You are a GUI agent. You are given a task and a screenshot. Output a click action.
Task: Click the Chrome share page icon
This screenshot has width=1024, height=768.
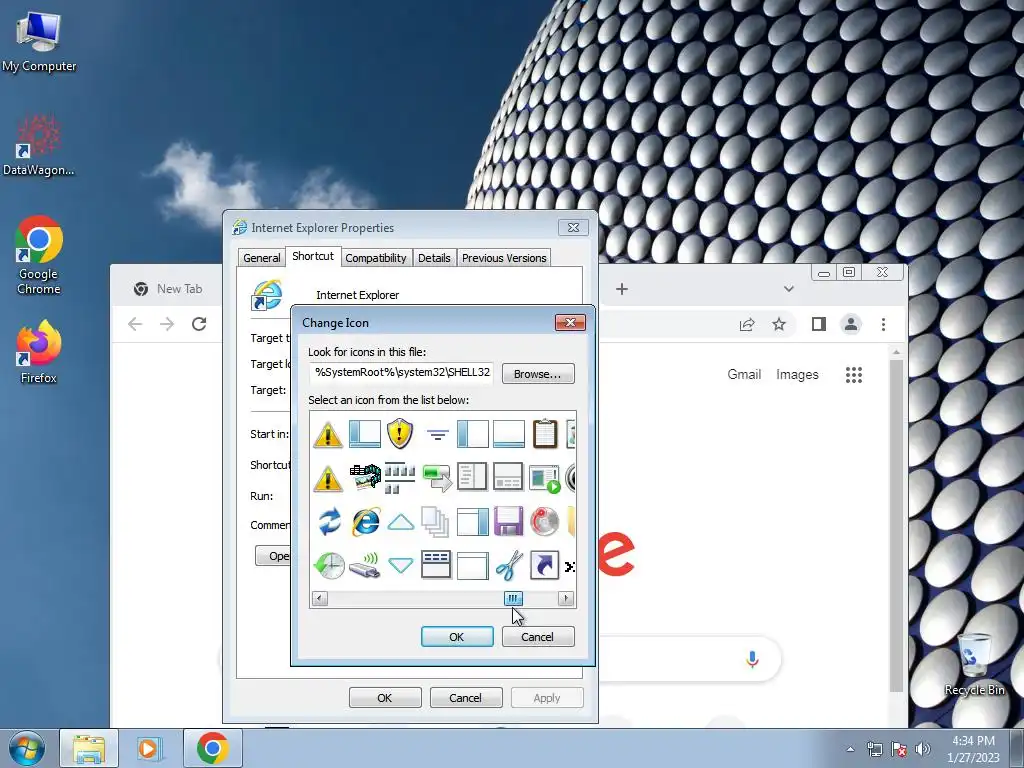747,324
